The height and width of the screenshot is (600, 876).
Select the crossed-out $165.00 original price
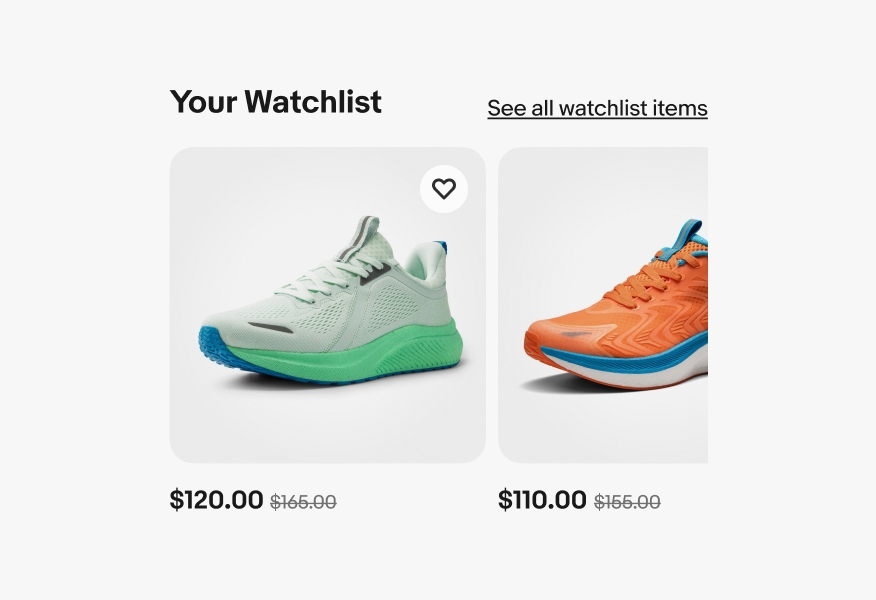pyautogui.click(x=301, y=503)
